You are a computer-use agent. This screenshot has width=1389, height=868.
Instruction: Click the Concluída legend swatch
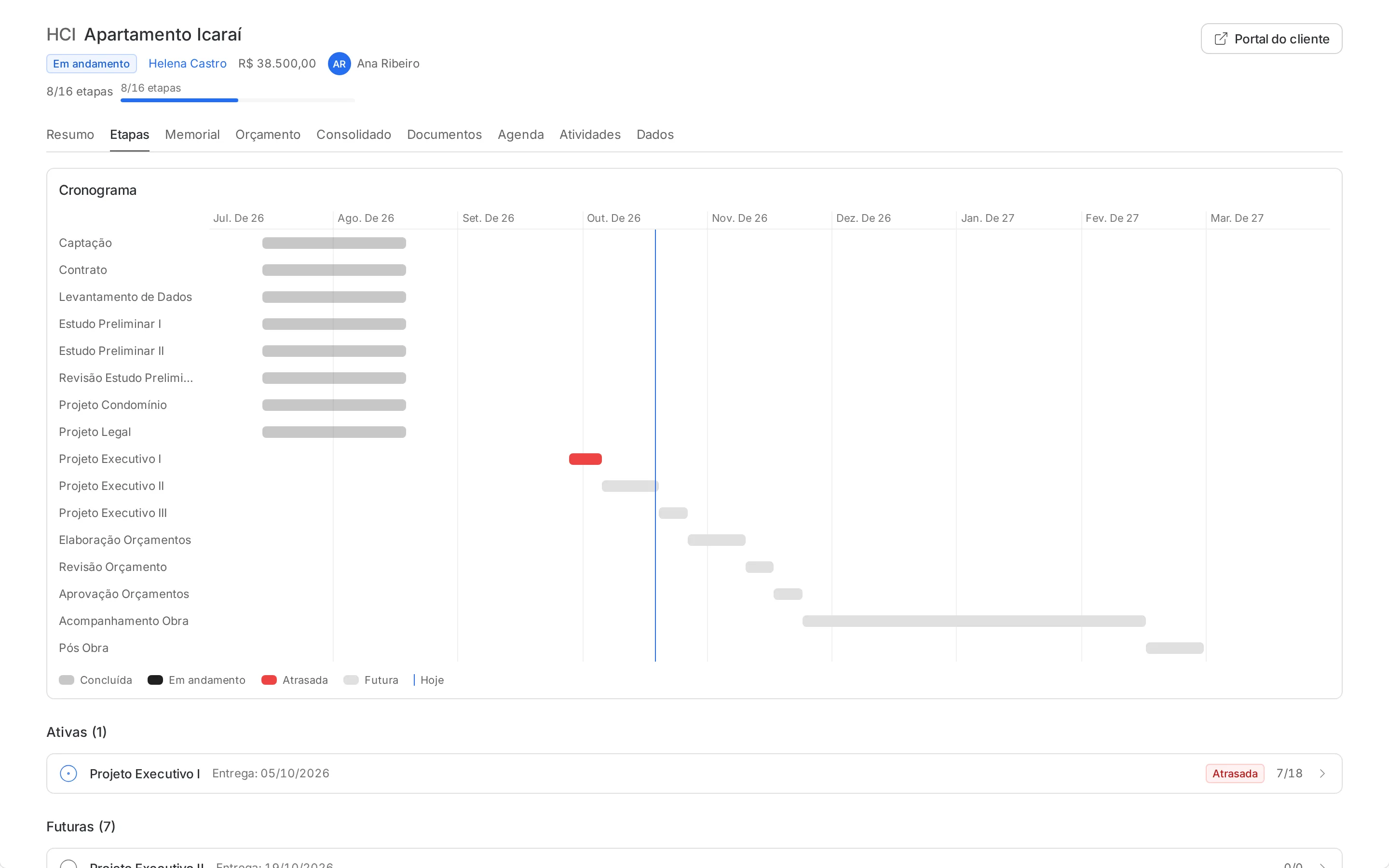tap(67, 680)
